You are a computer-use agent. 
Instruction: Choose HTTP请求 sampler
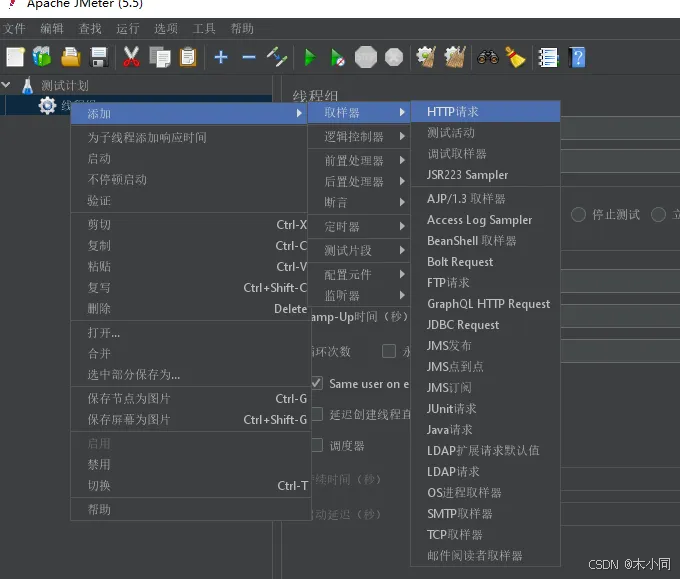pos(485,111)
